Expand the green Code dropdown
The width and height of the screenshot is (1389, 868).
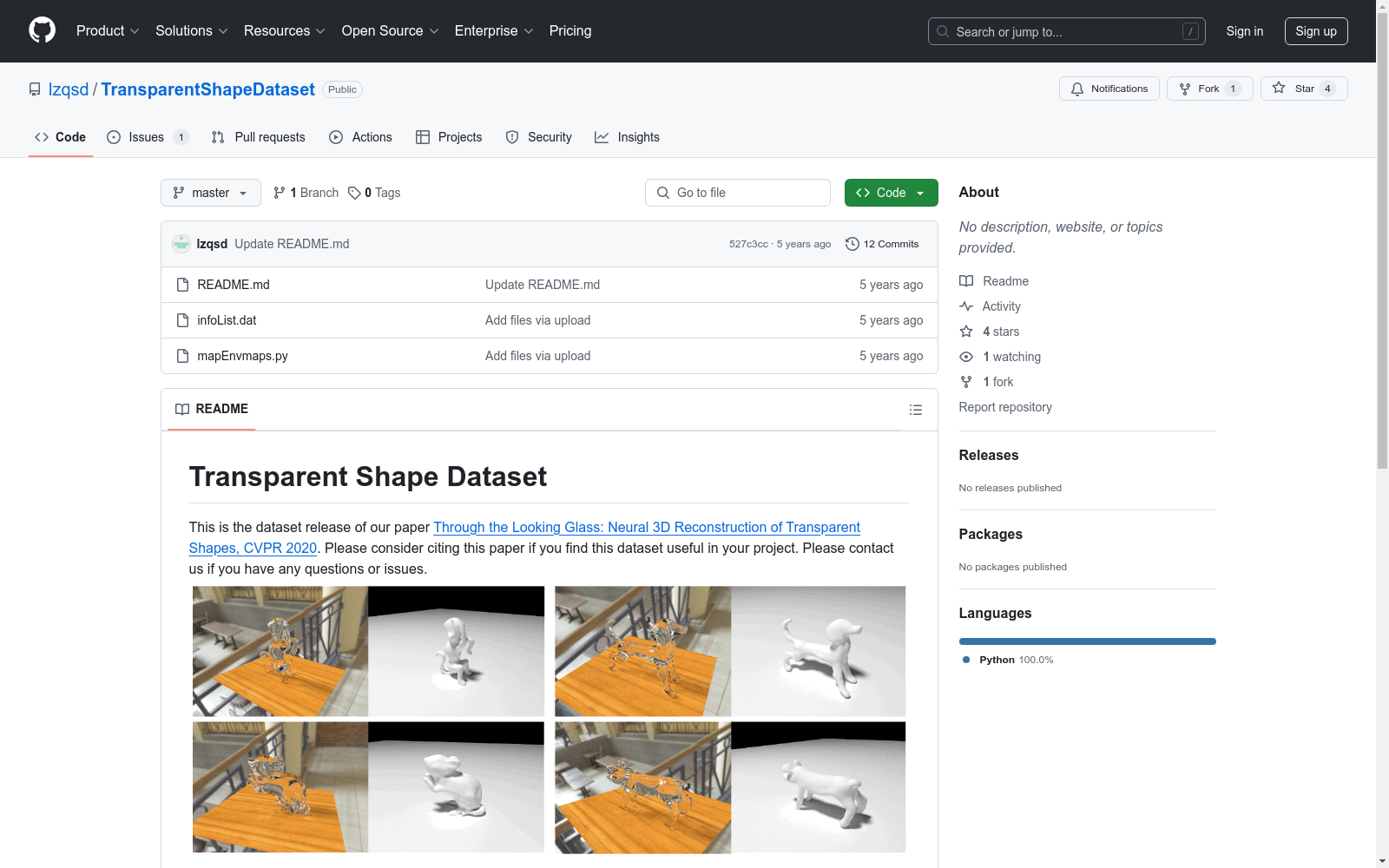891,192
